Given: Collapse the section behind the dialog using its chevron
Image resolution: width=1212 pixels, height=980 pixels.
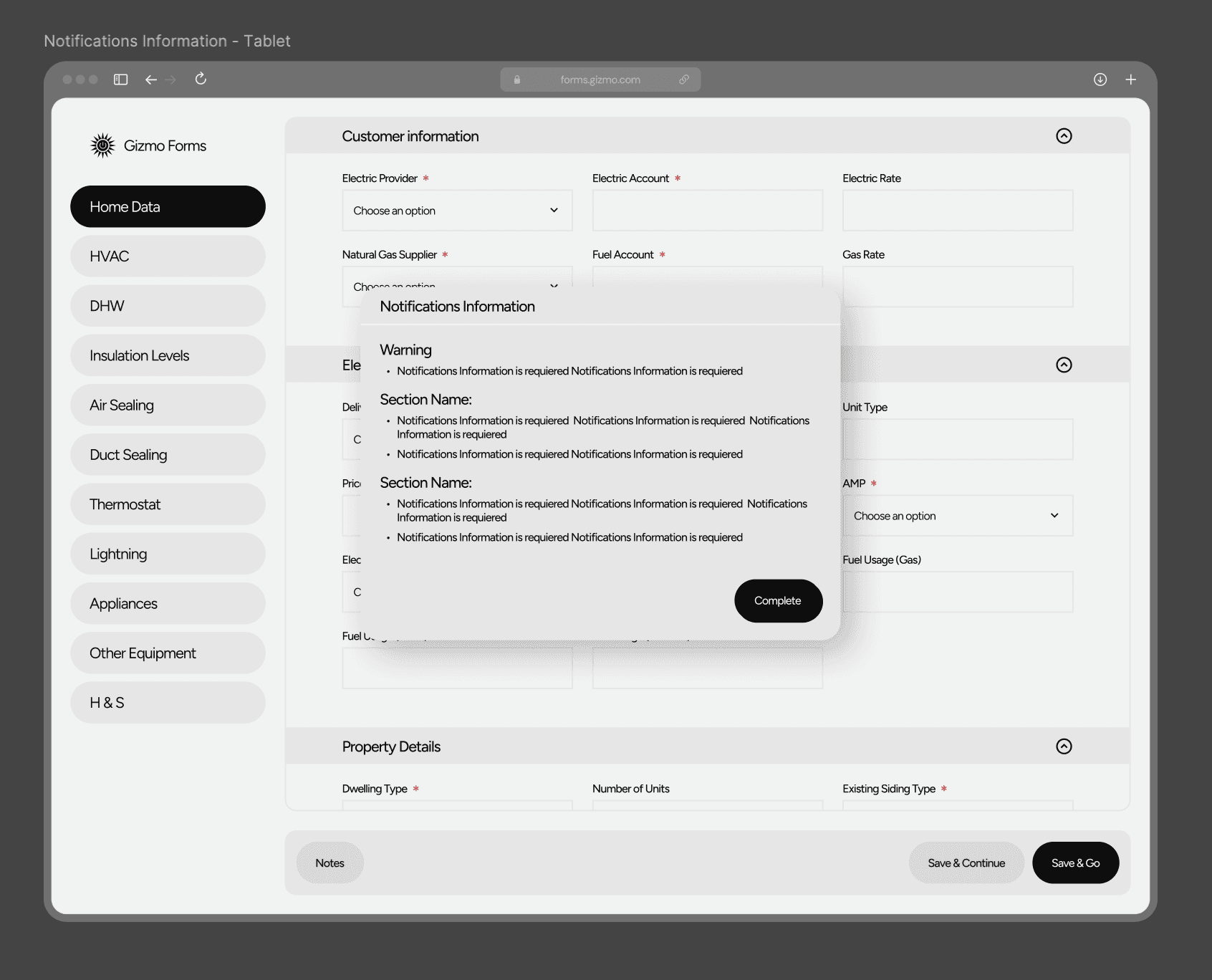Looking at the screenshot, I should [1064, 365].
